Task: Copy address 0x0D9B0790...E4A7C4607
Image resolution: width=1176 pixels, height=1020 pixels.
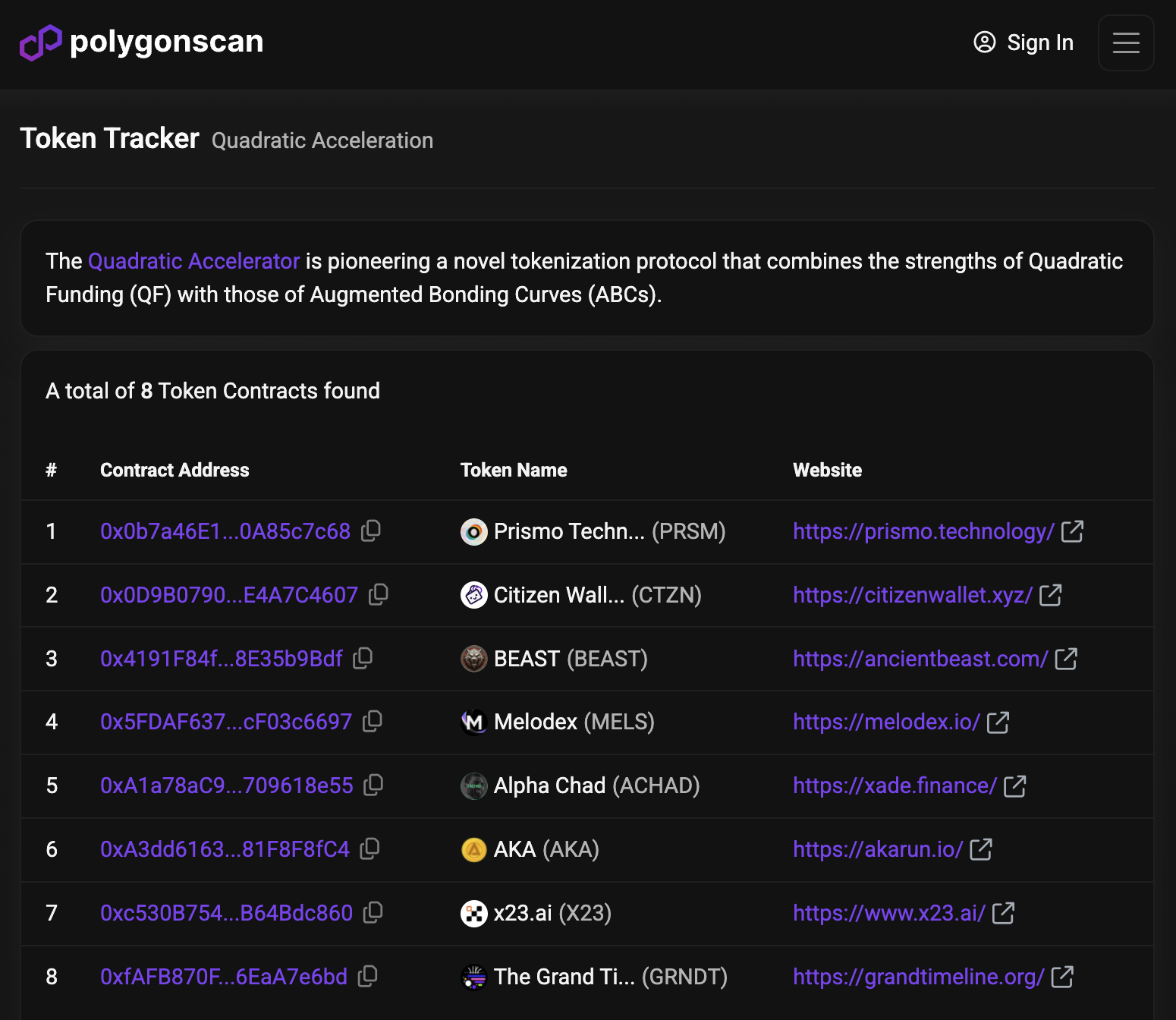Action: 378,595
